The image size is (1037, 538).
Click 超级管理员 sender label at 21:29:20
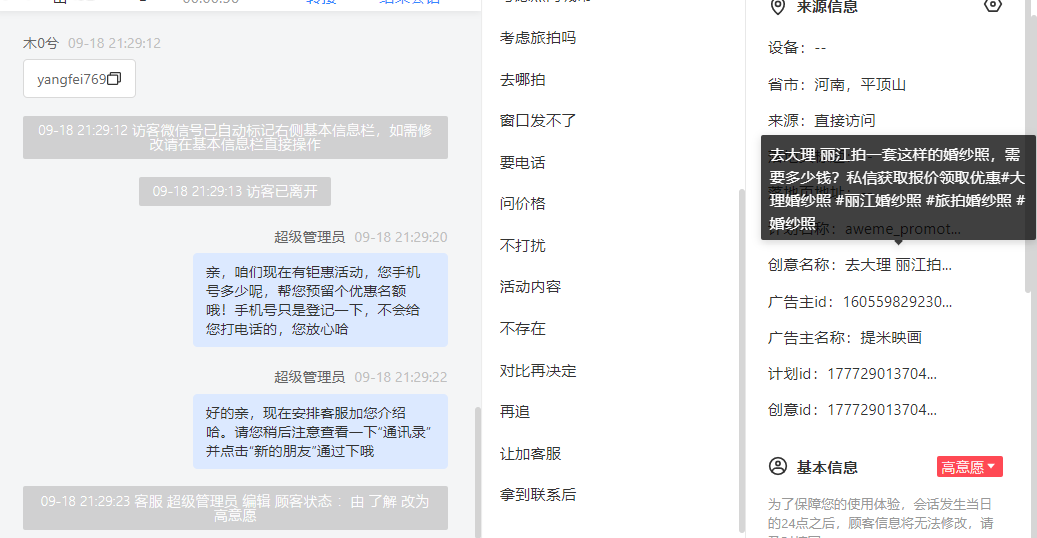310,237
